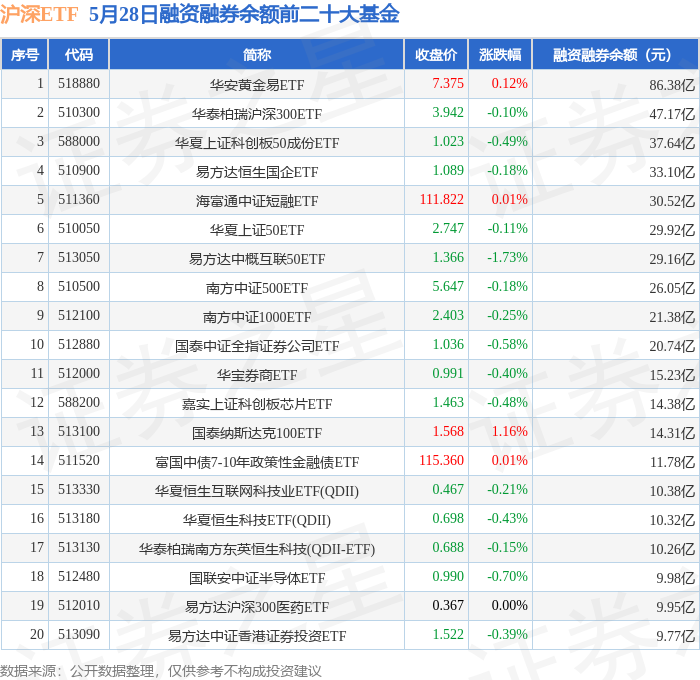Screen dimensions: 700x680
Task: Select the fund name 南方中证1000ETF
Action: (x=257, y=317)
